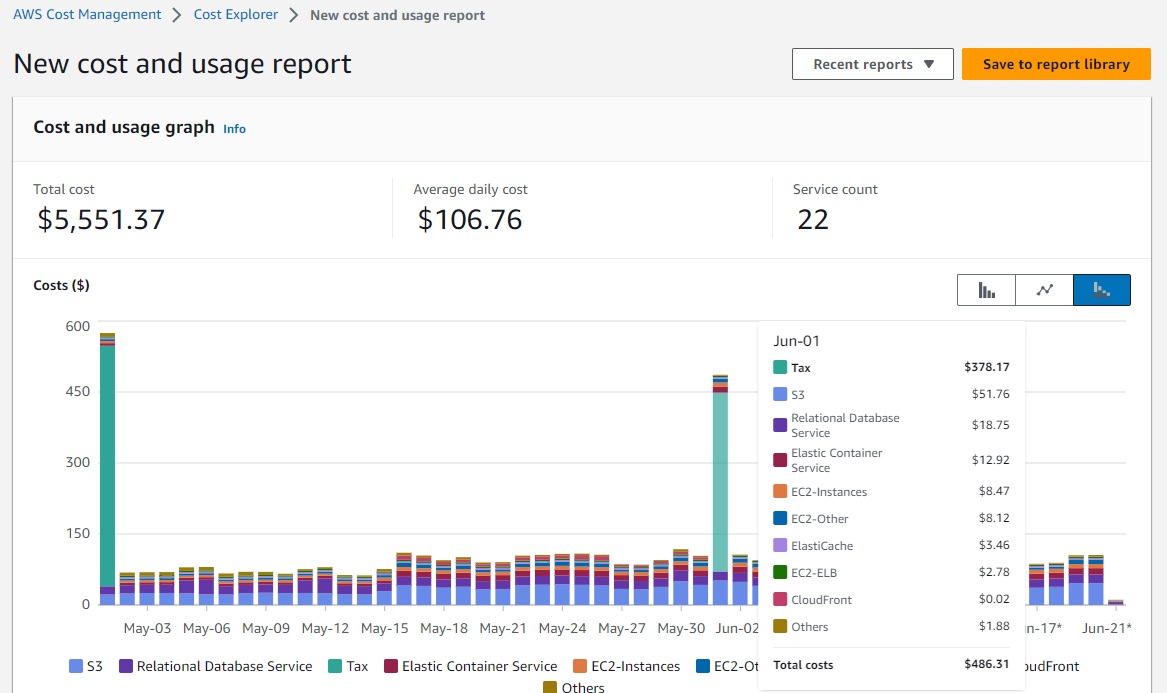The image size is (1167, 693).
Task: Click CloudFront swatch in tooltip
Action: coord(780,599)
